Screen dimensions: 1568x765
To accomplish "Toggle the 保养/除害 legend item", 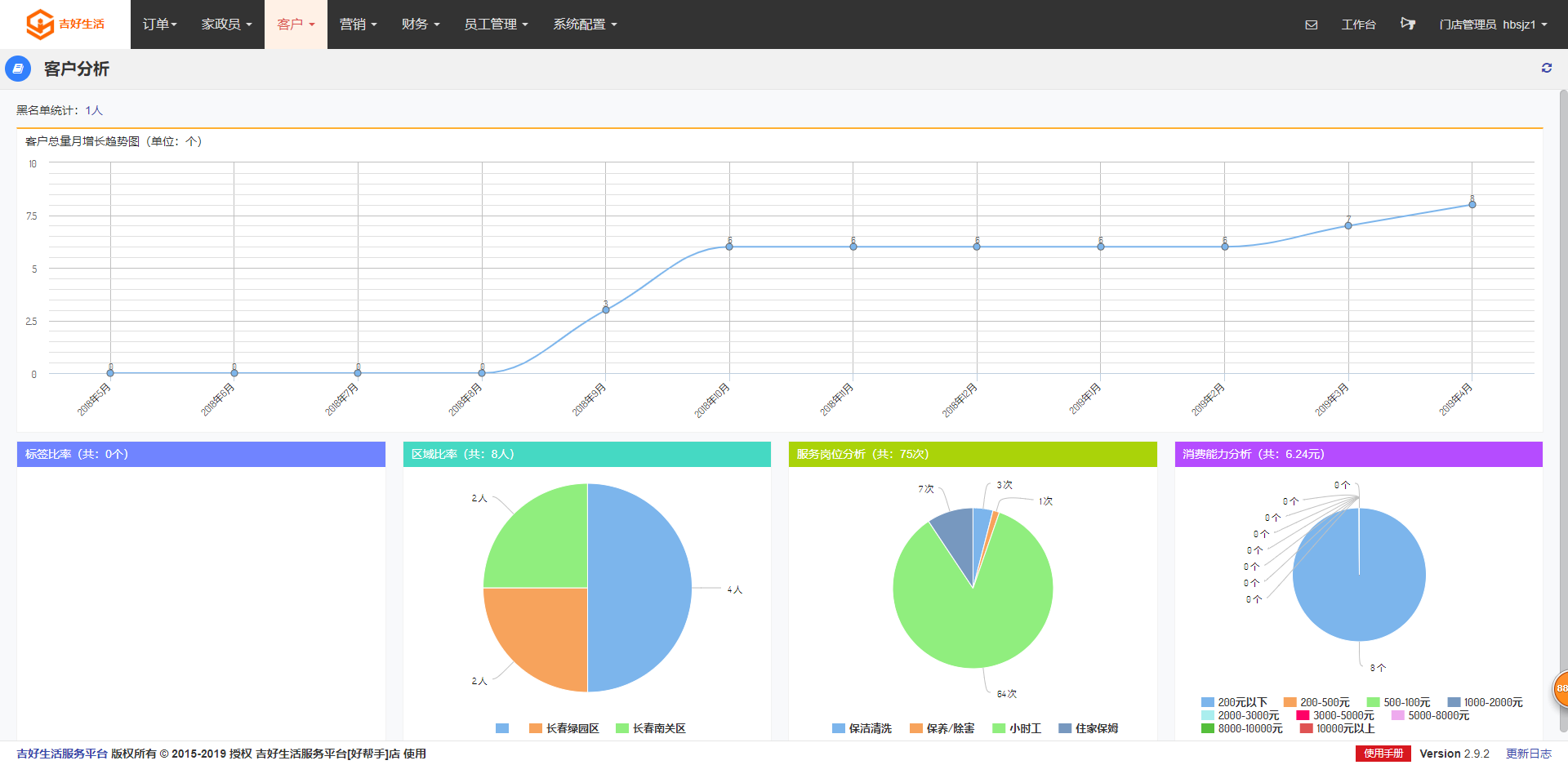I will click(942, 728).
